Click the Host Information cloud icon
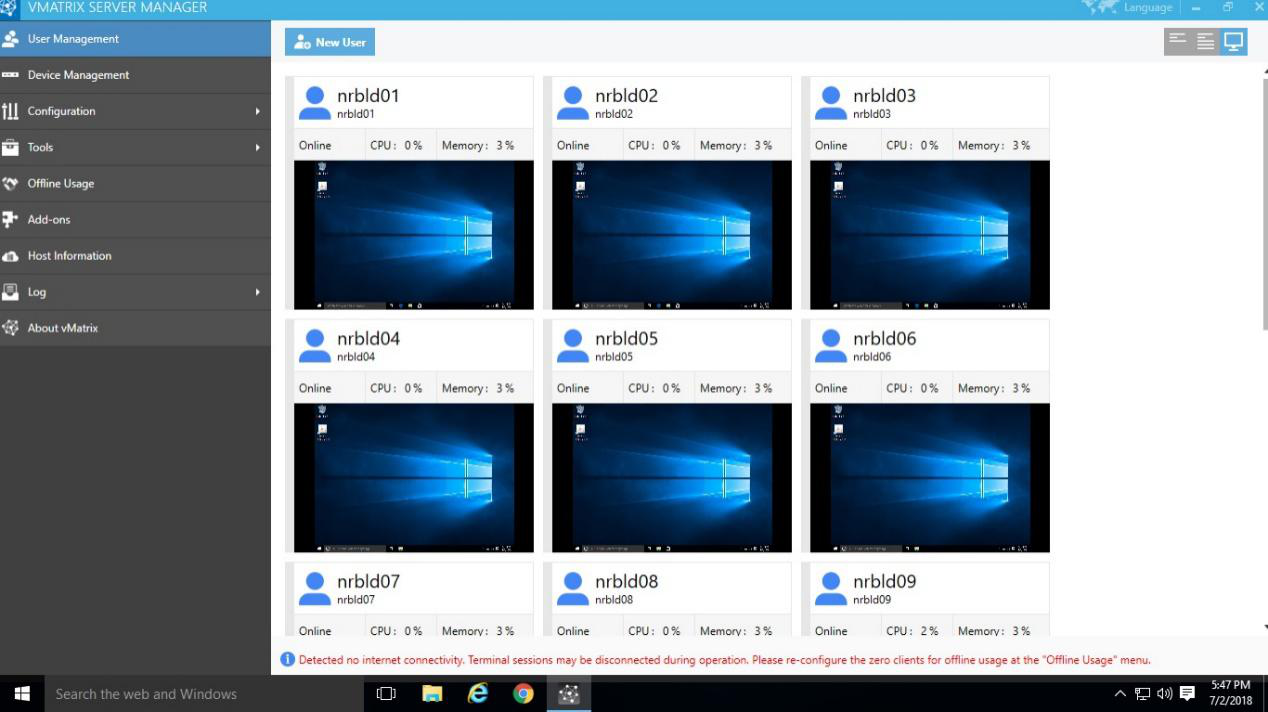The width and height of the screenshot is (1268, 712). coord(10,256)
